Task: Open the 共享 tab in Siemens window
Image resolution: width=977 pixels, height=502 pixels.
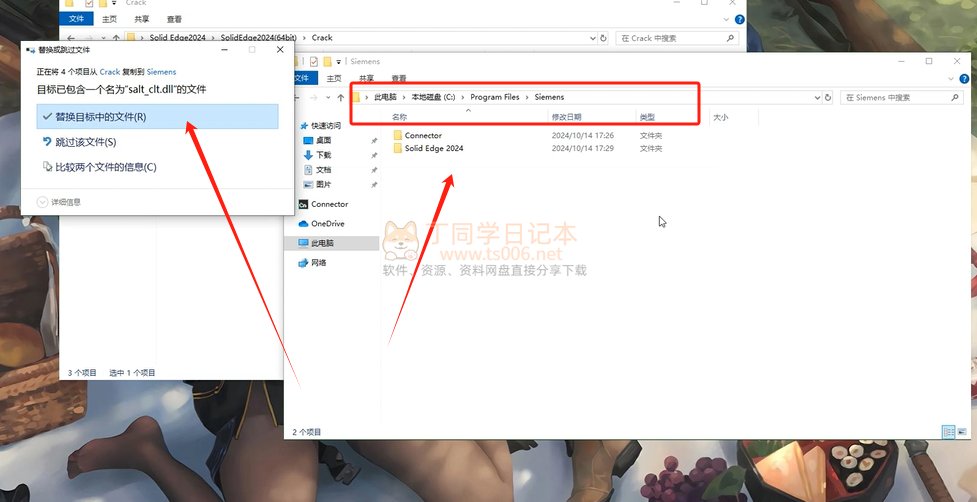Action: pos(366,78)
